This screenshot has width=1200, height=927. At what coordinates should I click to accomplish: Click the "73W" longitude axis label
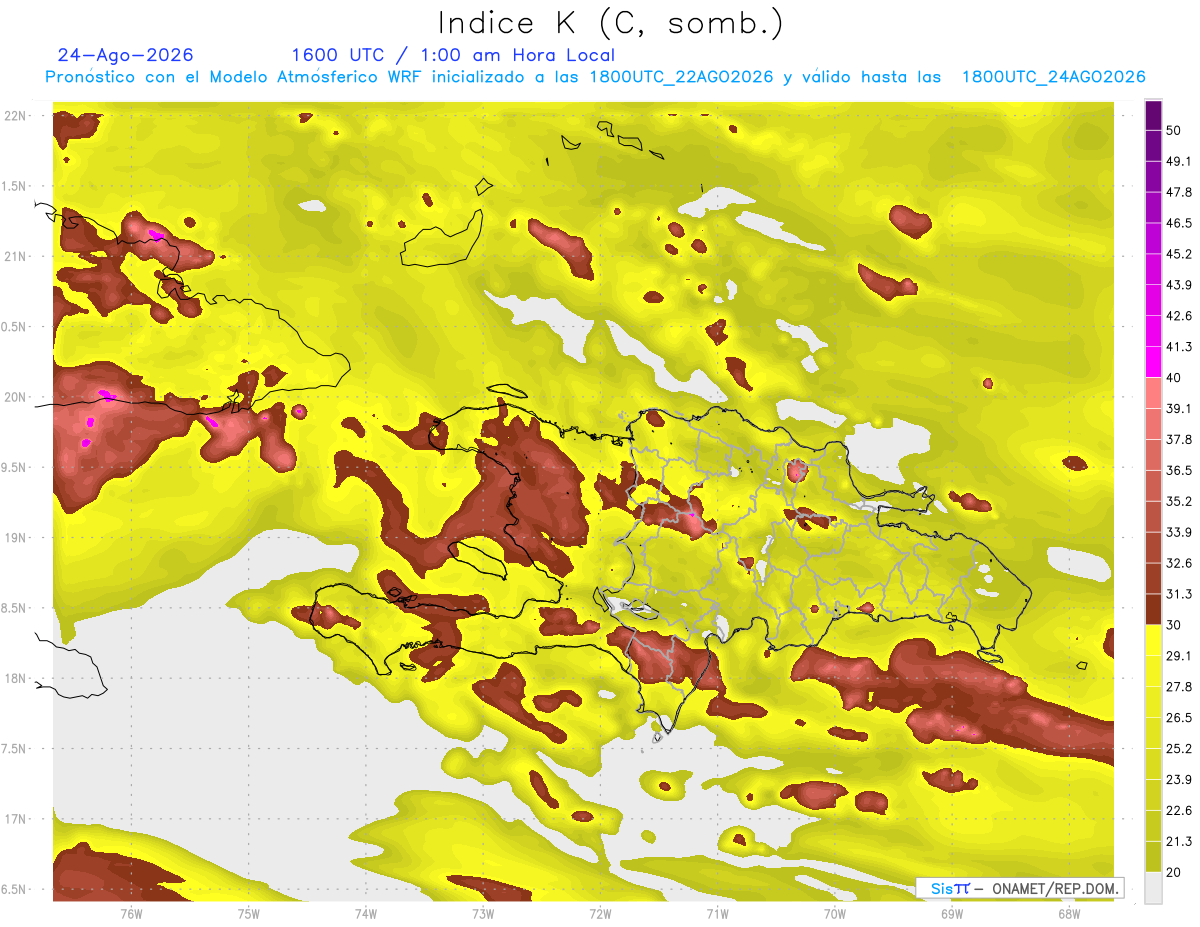(x=483, y=913)
